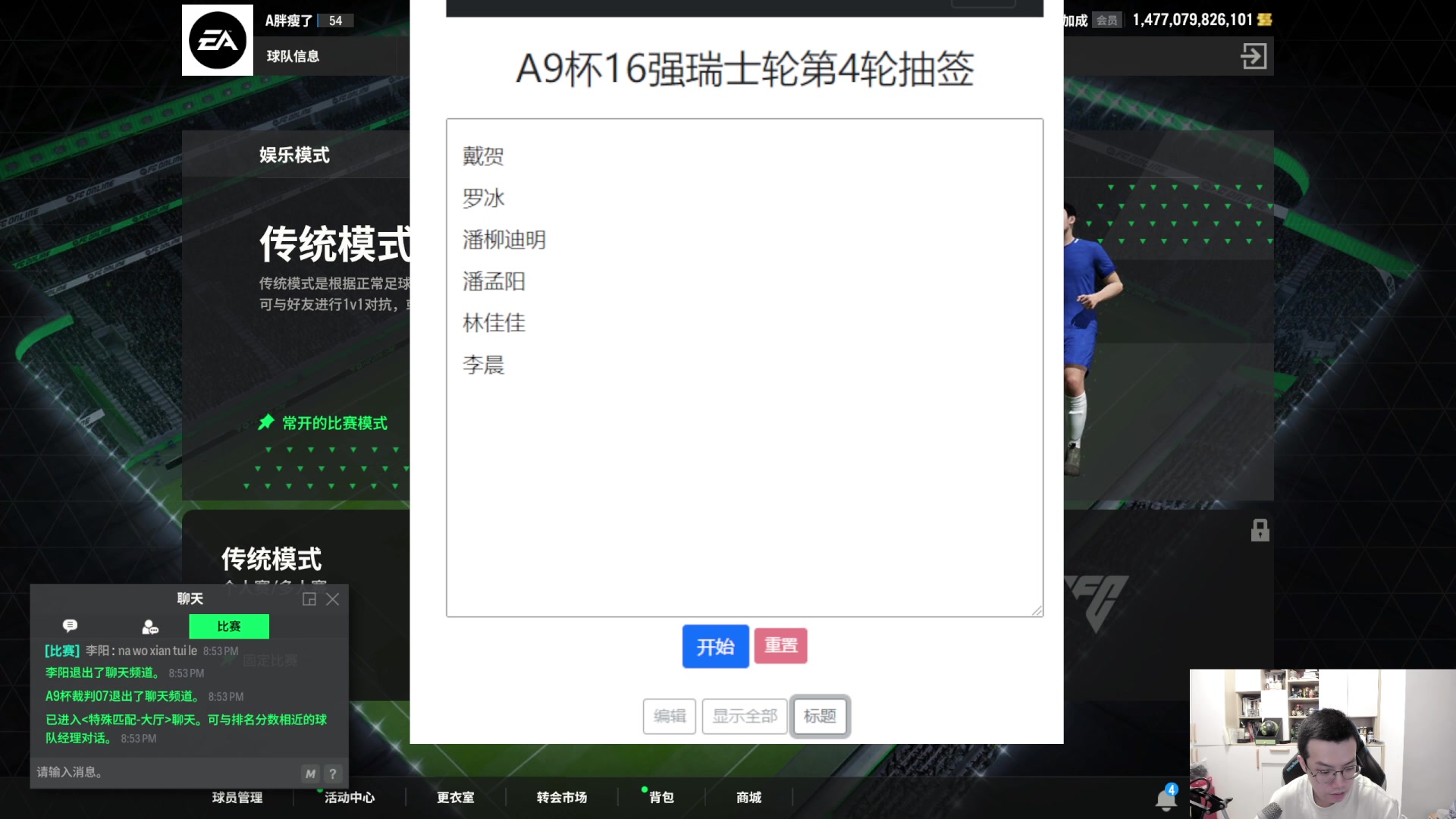Screen dimensions: 1456x819
Task: Open the speech-bubble chat tab icon
Action: point(69,626)
